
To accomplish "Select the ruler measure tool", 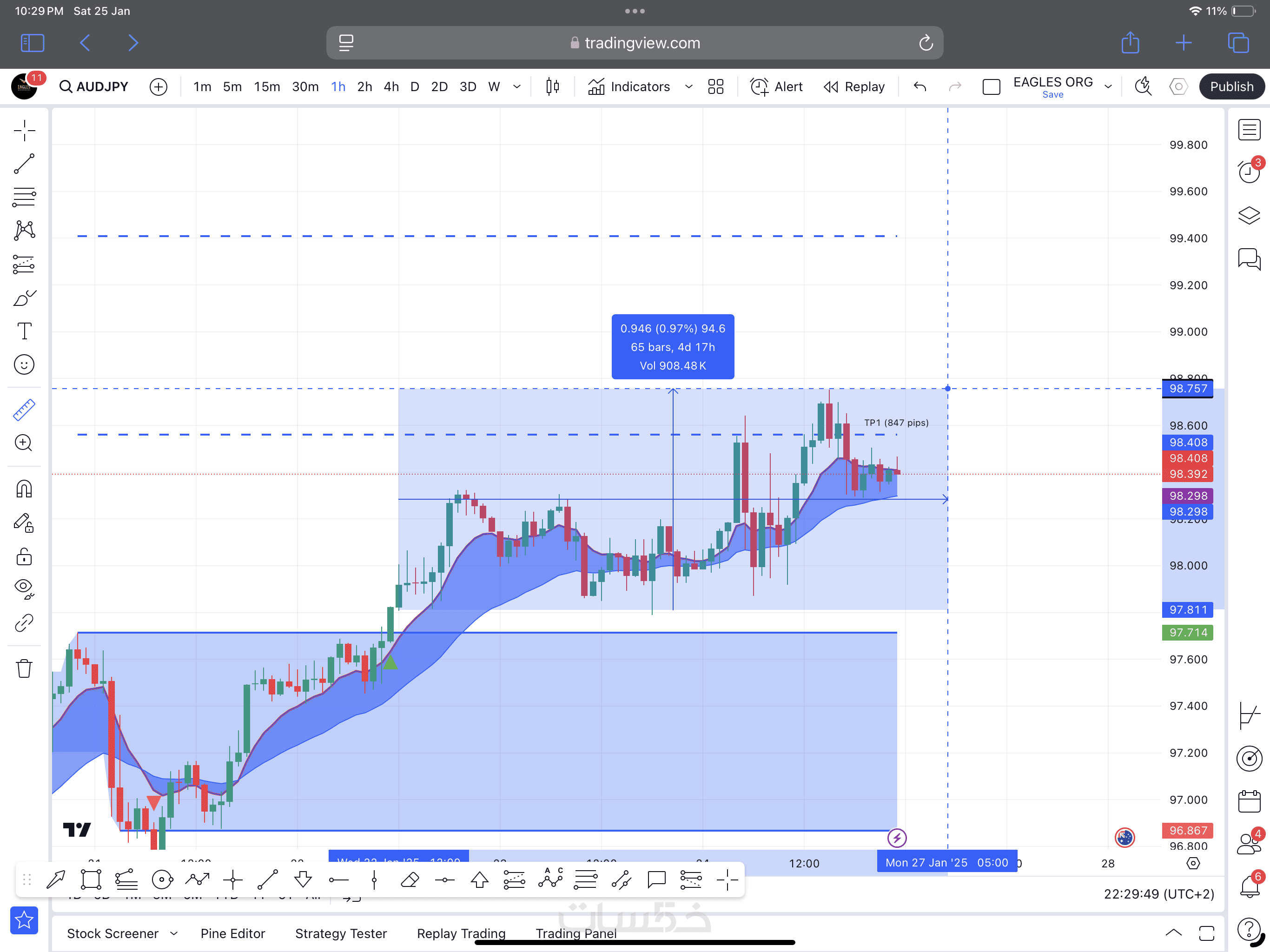I will coord(24,410).
